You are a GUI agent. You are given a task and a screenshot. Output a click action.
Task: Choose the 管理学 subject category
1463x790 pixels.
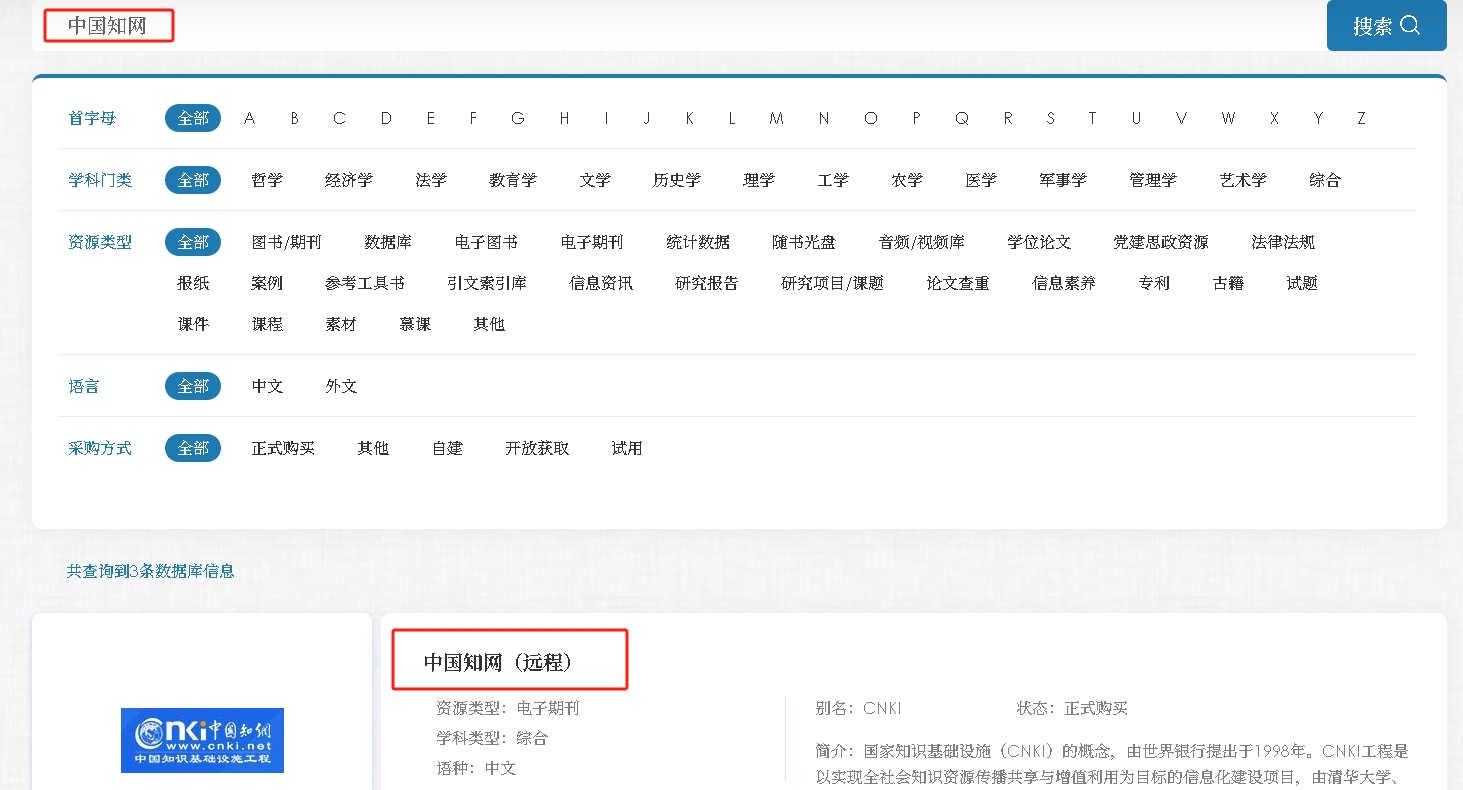(x=1153, y=180)
